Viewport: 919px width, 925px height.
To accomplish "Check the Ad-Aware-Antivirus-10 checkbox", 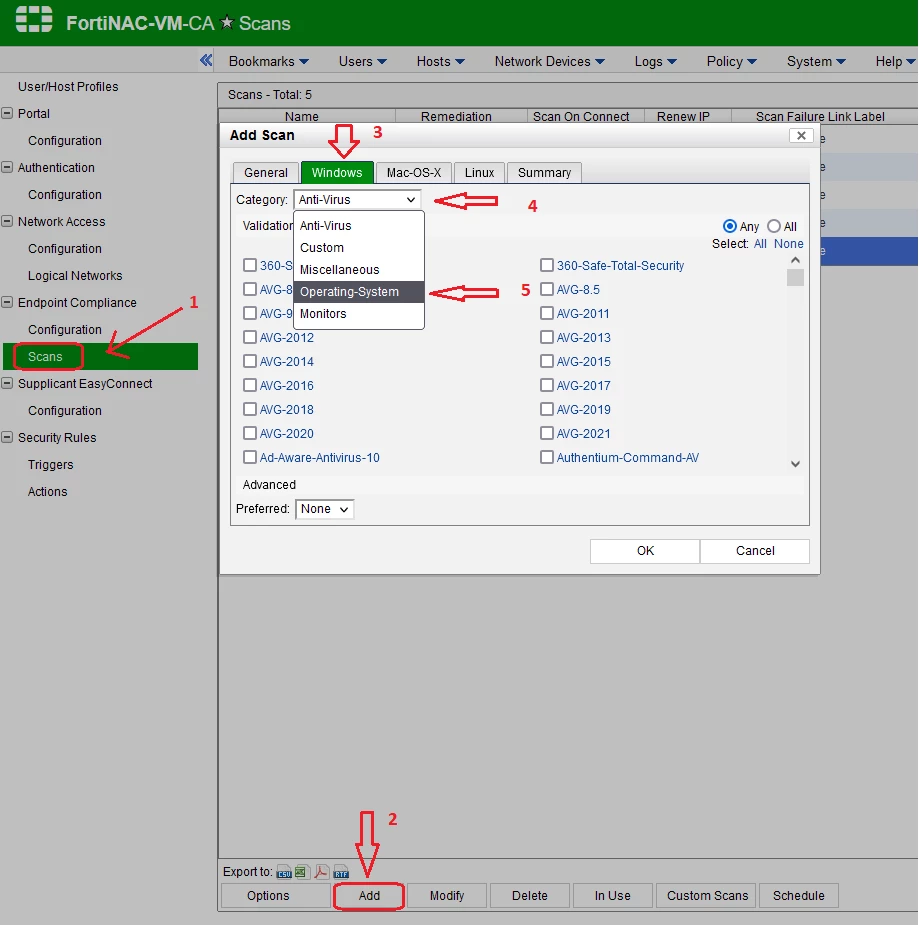I will pos(250,458).
